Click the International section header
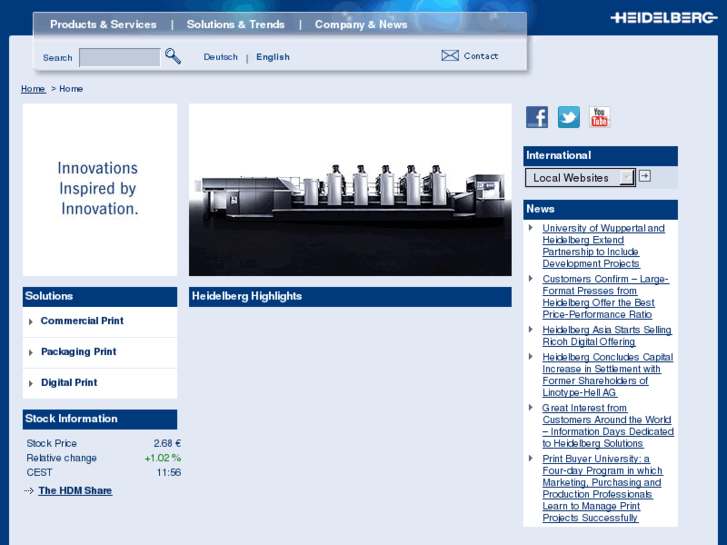The image size is (727, 545). coord(600,156)
